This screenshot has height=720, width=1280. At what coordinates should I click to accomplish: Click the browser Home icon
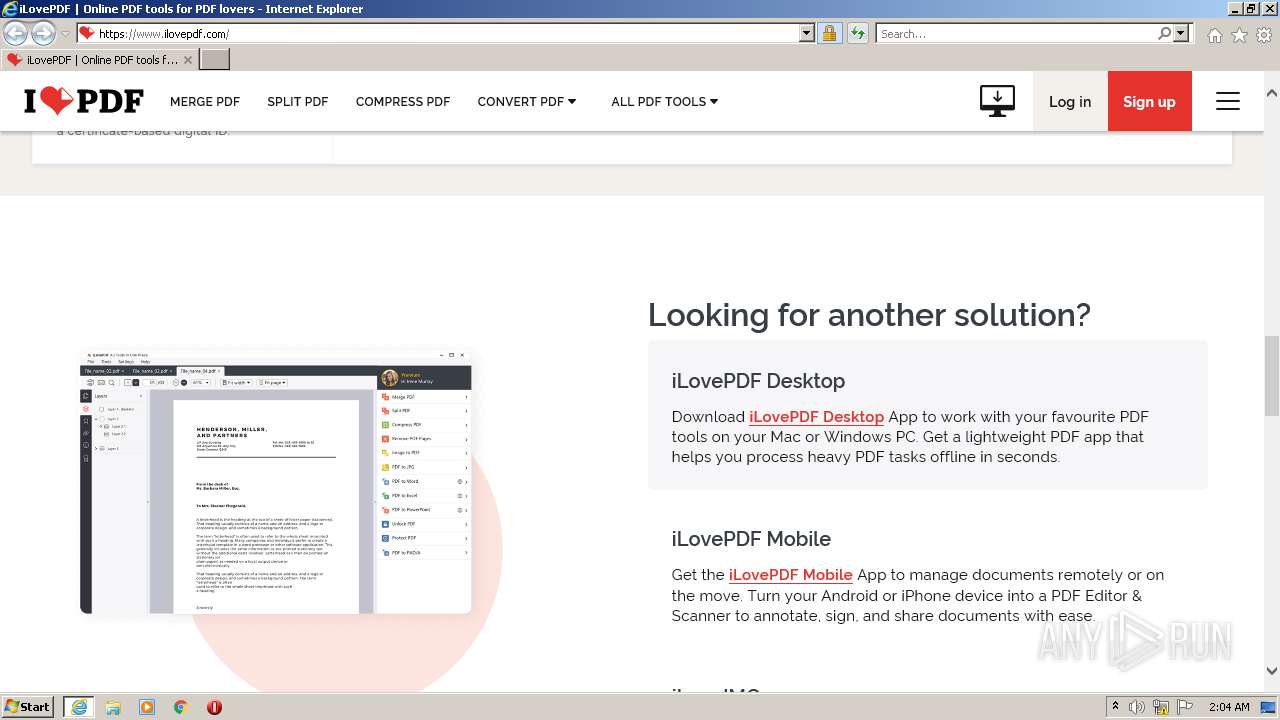pyautogui.click(x=1214, y=35)
